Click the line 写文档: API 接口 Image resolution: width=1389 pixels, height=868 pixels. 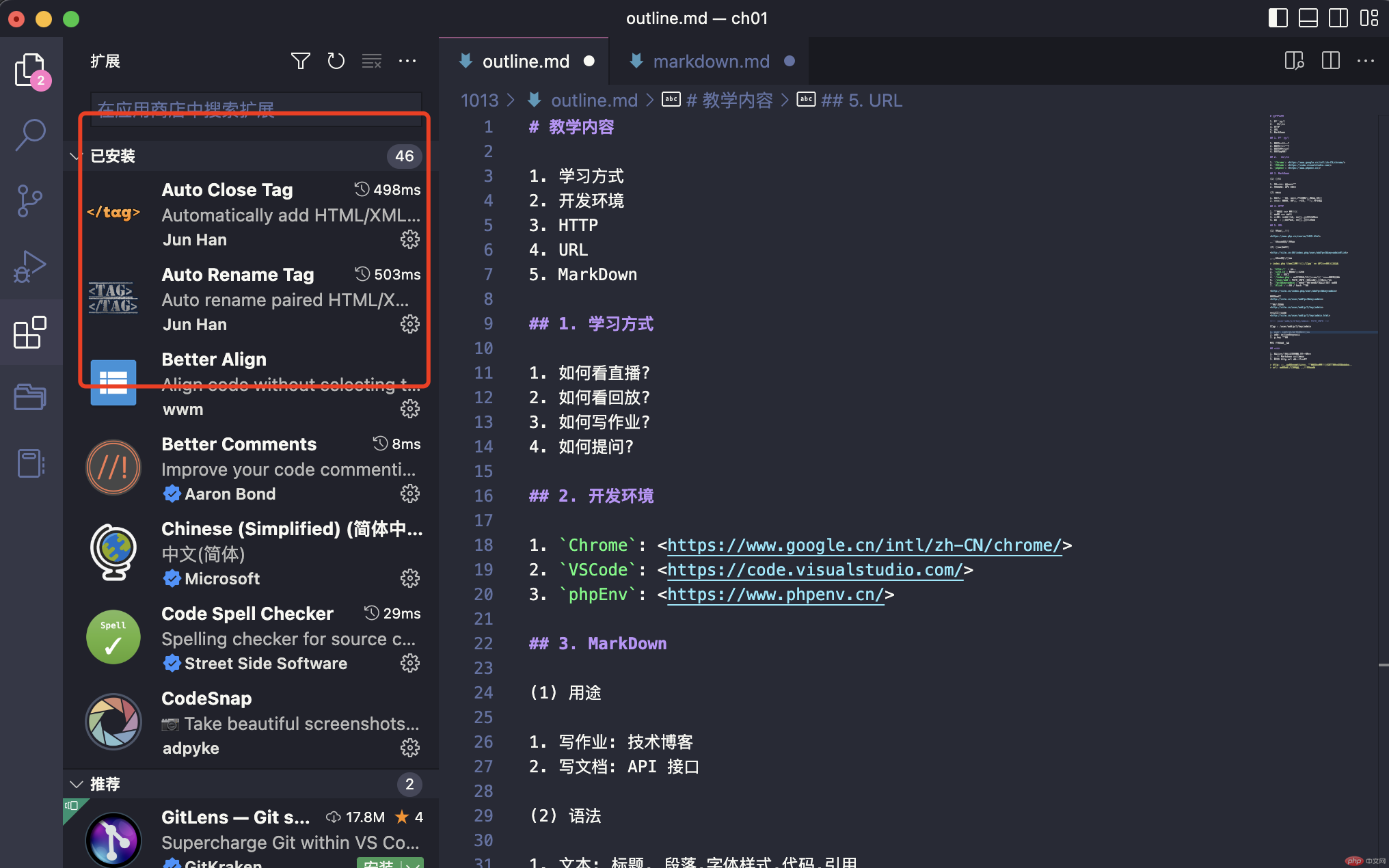pos(614,766)
